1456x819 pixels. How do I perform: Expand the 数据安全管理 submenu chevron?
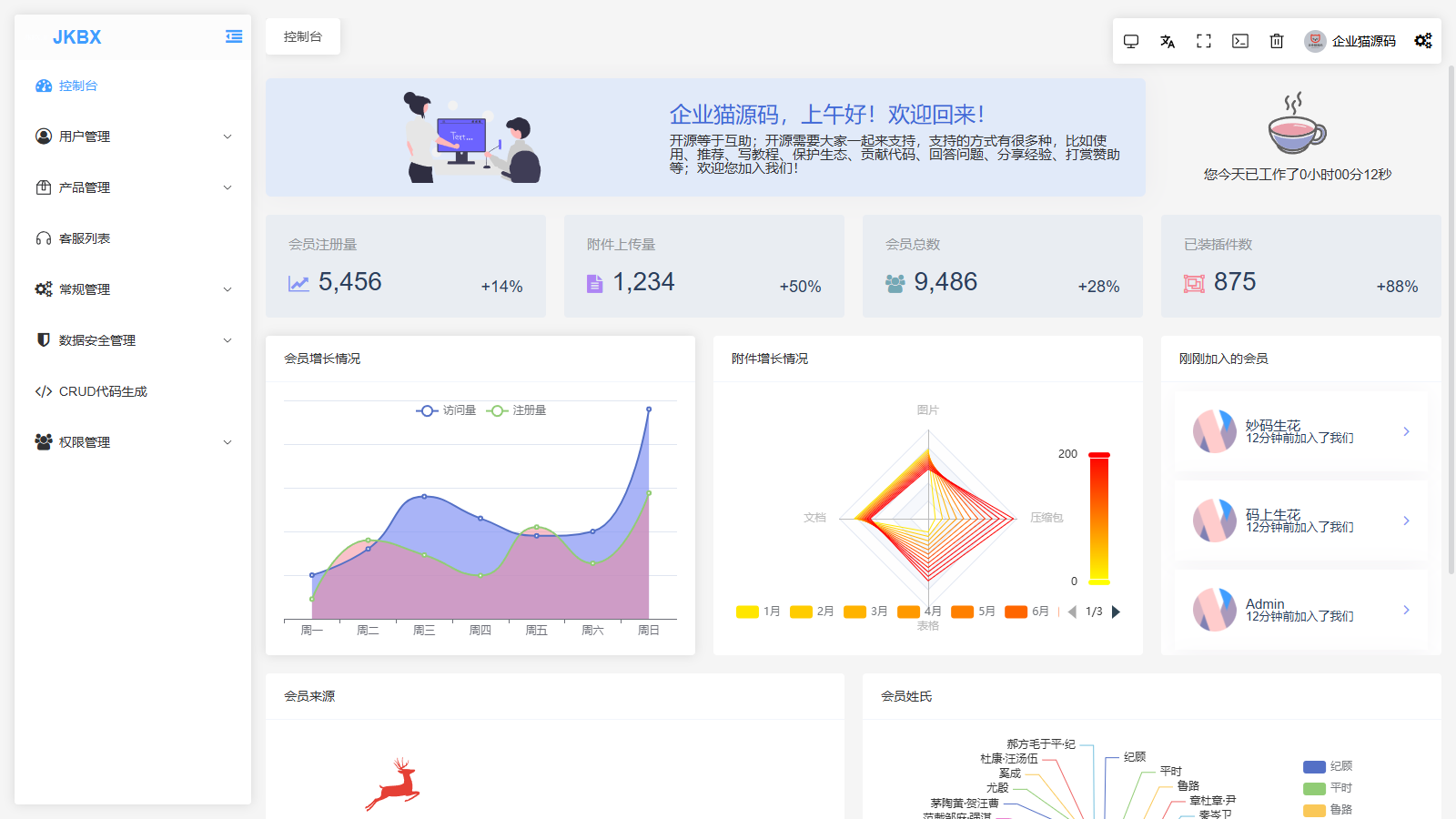click(227, 340)
